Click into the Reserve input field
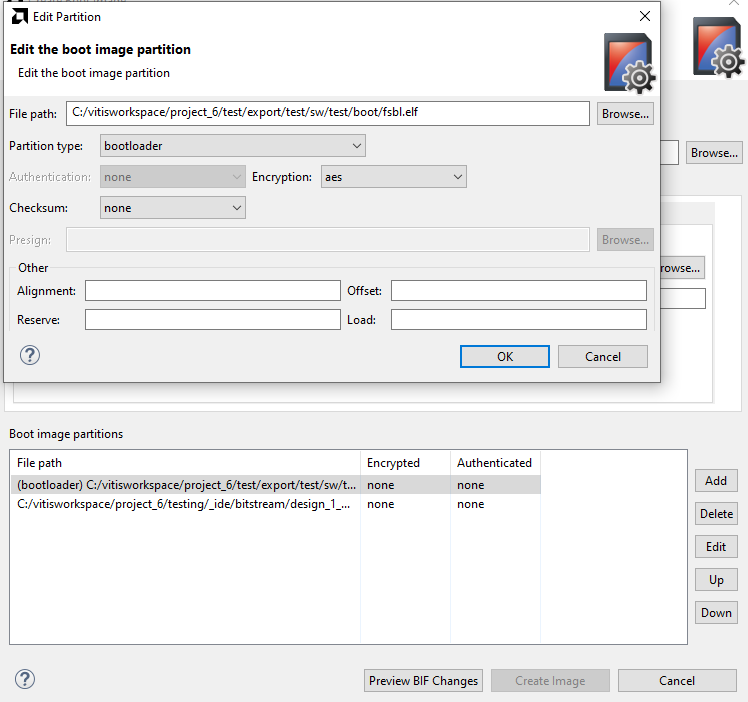Image resolution: width=748 pixels, height=702 pixels. [x=213, y=320]
